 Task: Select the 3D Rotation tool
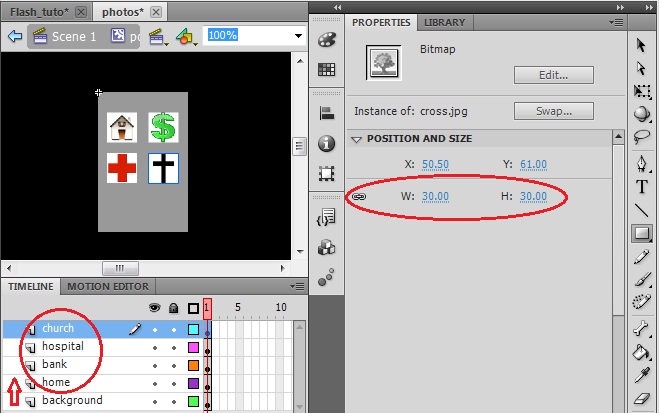642,114
